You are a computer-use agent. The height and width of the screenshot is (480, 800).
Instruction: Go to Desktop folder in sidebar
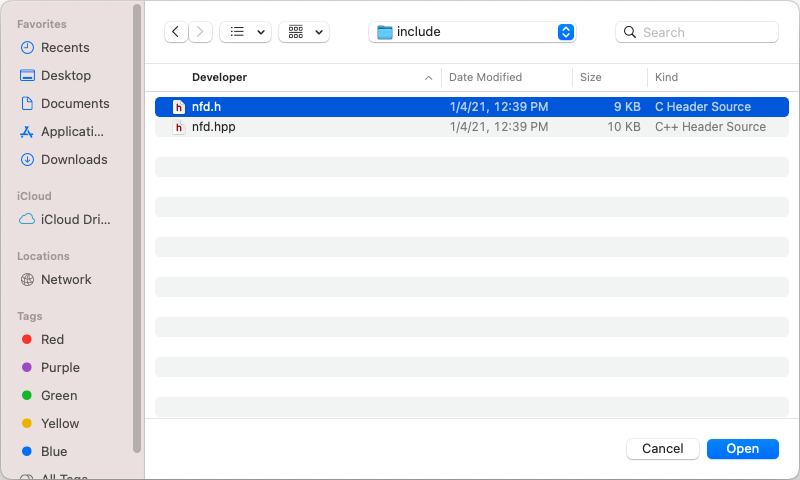click(65, 75)
